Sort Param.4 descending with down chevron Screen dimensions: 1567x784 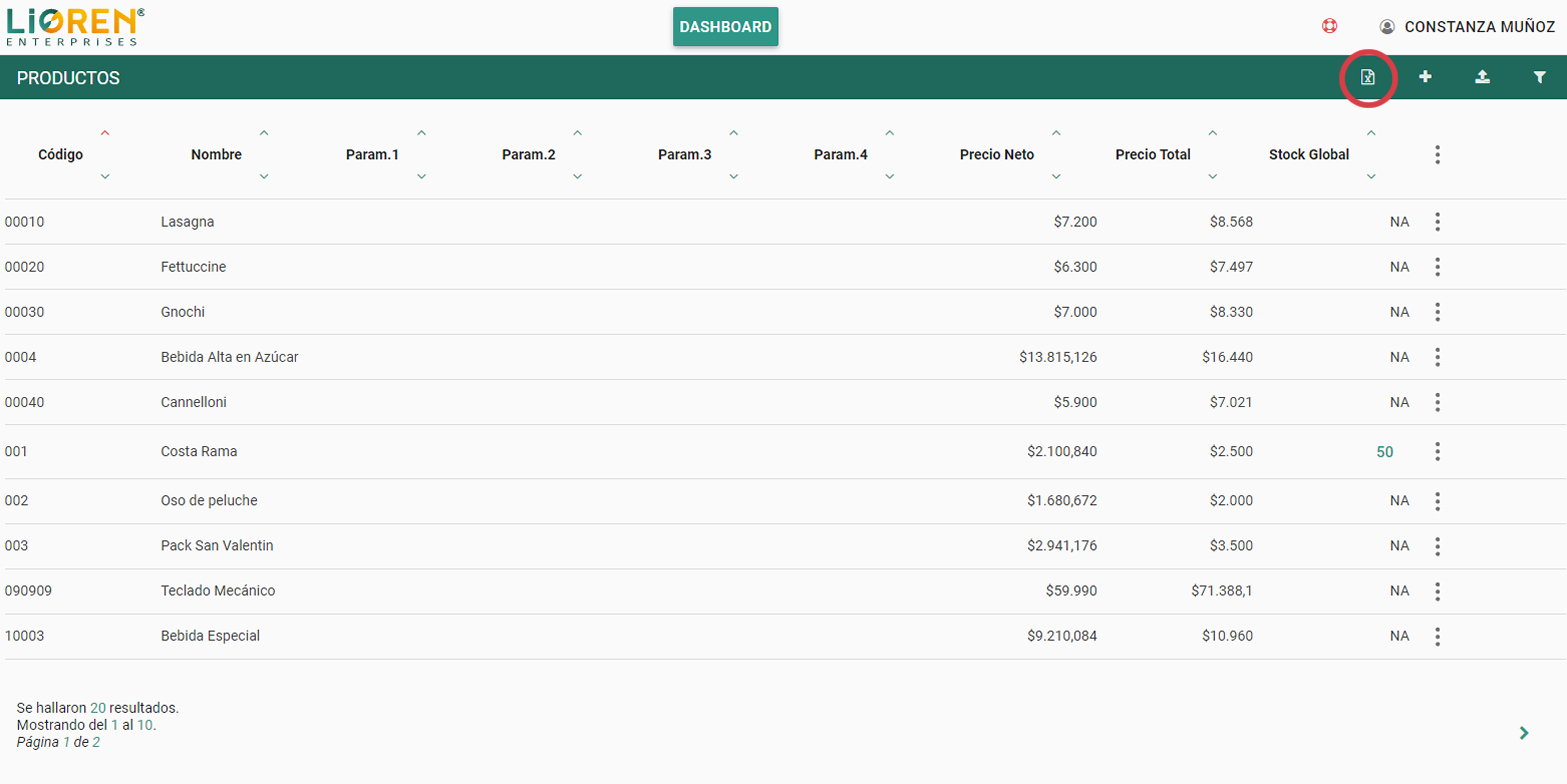pyautogui.click(x=889, y=177)
